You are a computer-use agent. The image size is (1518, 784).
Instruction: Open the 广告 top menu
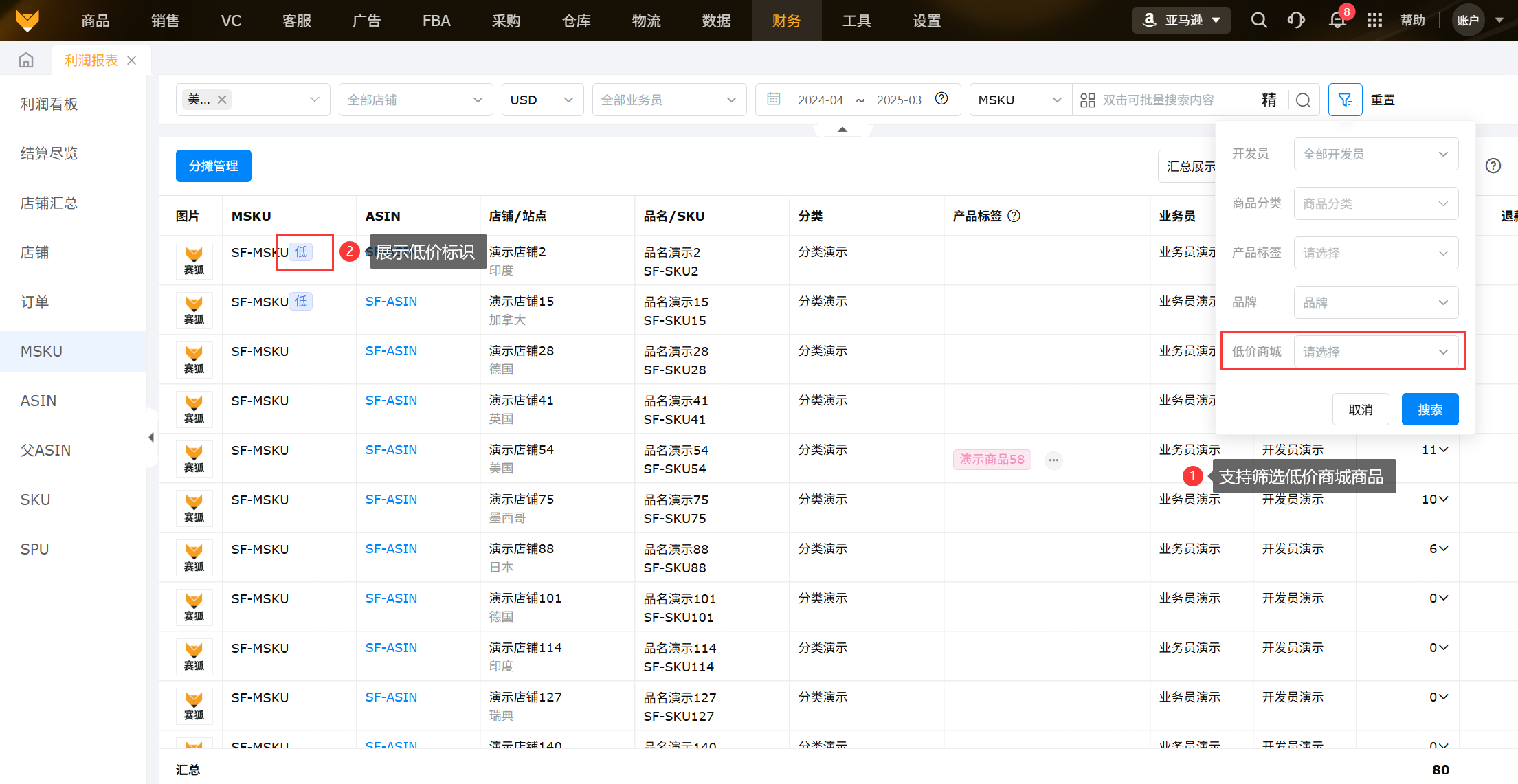tap(366, 21)
